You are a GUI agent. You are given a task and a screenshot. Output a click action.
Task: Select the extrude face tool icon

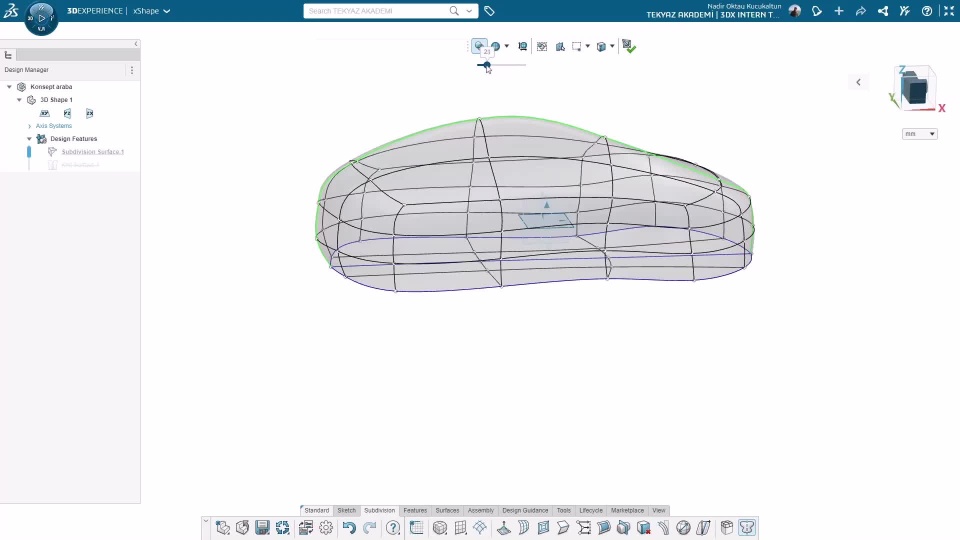pyautogui.click(x=504, y=528)
